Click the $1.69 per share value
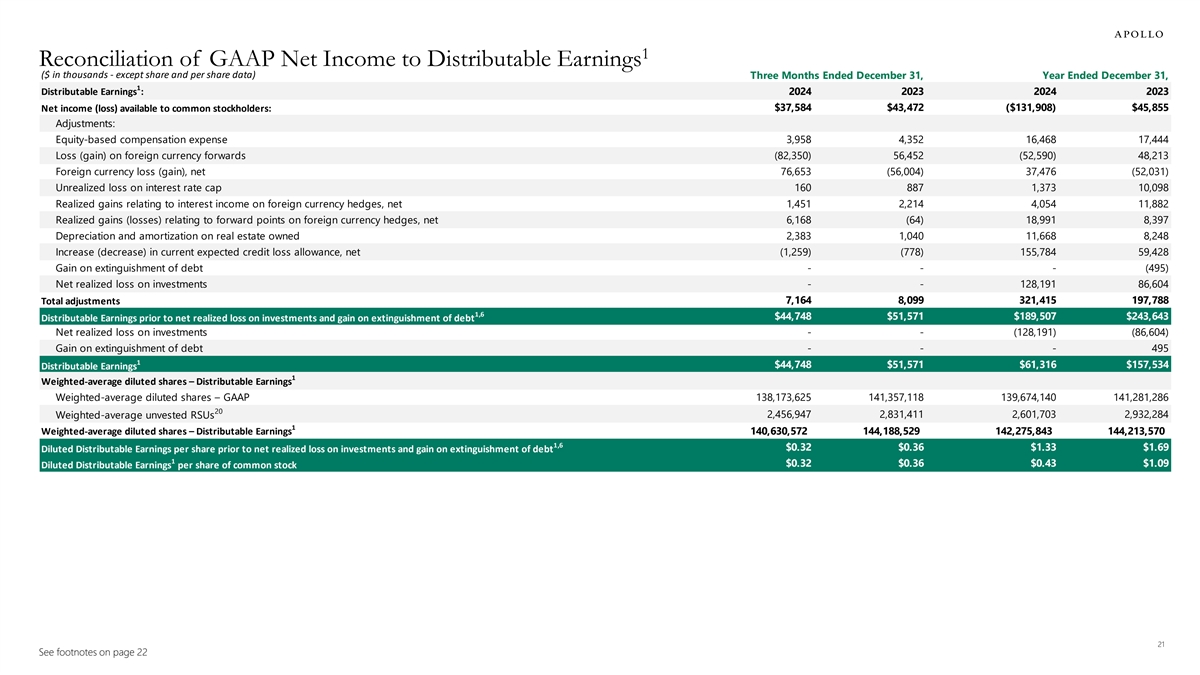Viewport: 1200px width, 675px height. (x=1154, y=447)
